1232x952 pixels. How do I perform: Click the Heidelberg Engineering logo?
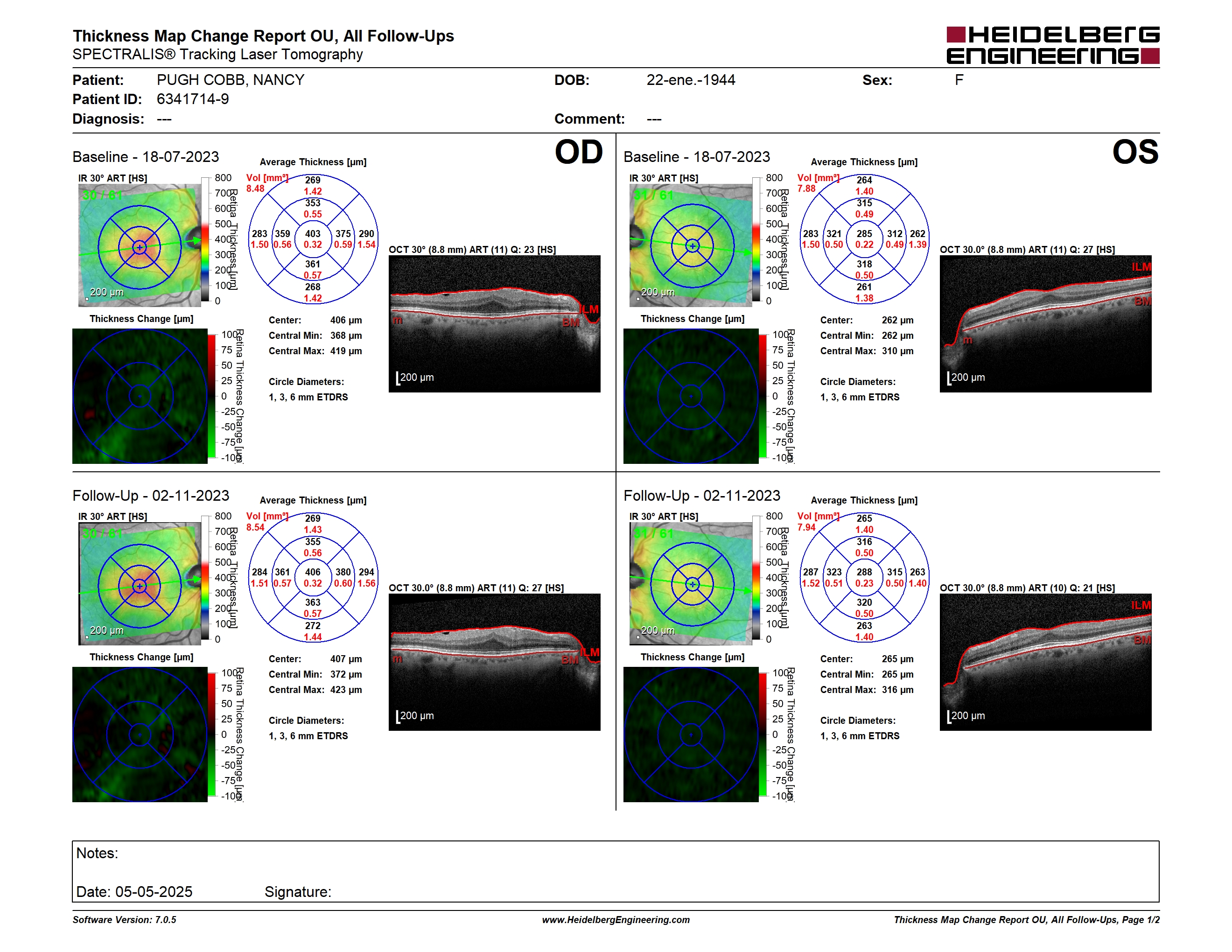1053,45
